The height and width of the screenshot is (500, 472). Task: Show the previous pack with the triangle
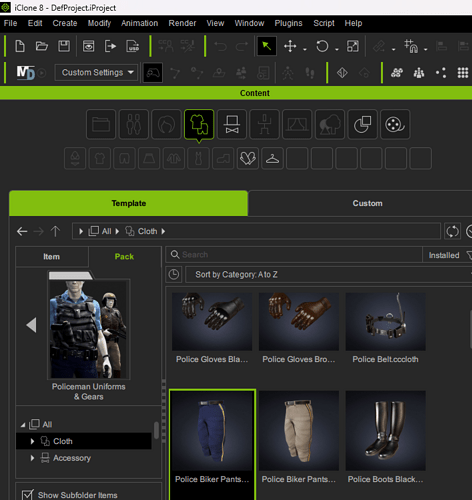pyautogui.click(x=31, y=325)
